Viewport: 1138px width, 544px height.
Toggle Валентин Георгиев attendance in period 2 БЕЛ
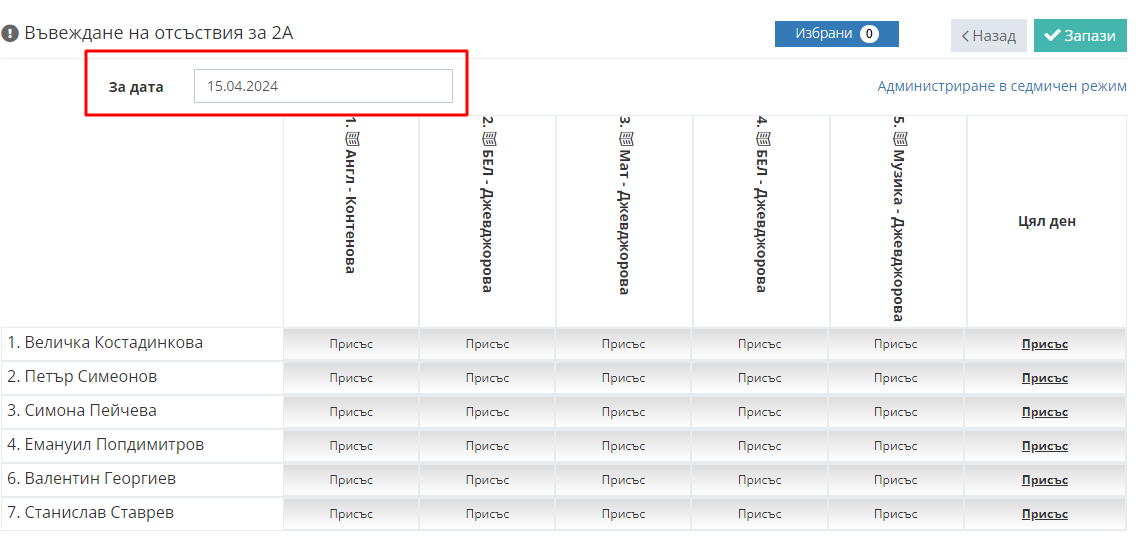coord(487,480)
